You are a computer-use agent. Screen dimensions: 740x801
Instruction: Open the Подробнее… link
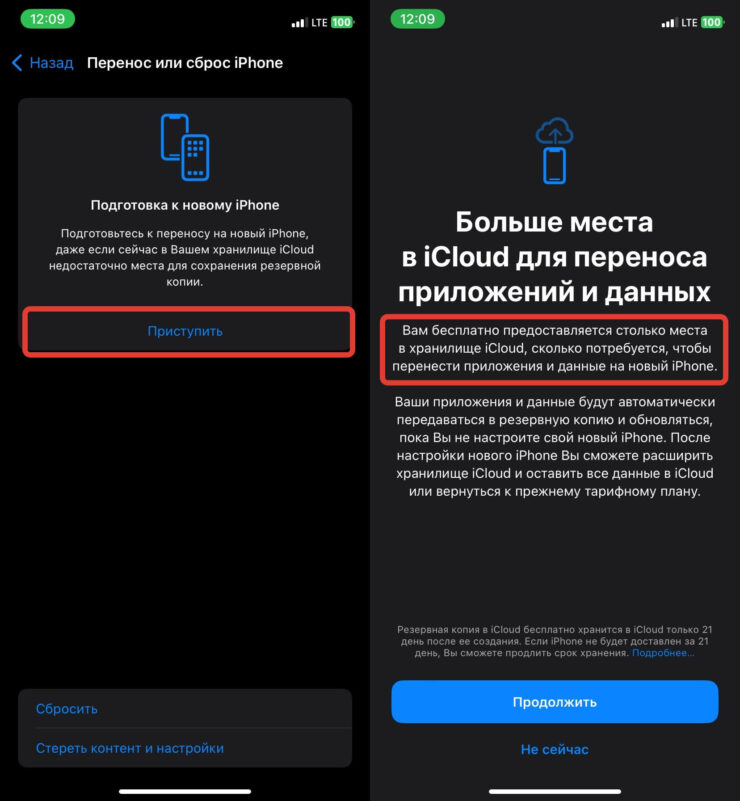coord(663,653)
